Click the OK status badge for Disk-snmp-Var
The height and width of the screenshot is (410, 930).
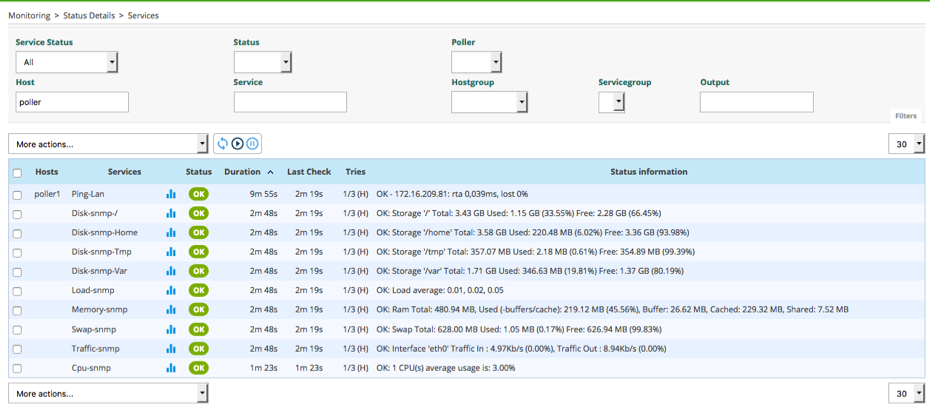coord(199,271)
